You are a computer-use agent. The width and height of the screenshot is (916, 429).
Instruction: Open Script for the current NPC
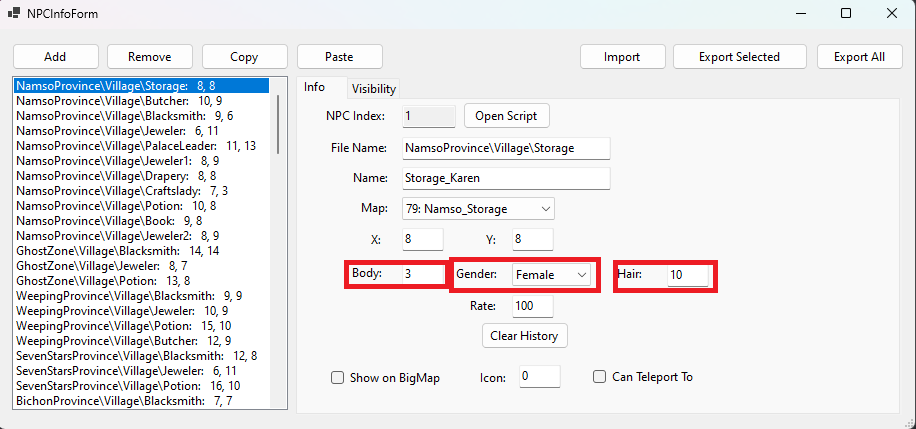pos(506,116)
